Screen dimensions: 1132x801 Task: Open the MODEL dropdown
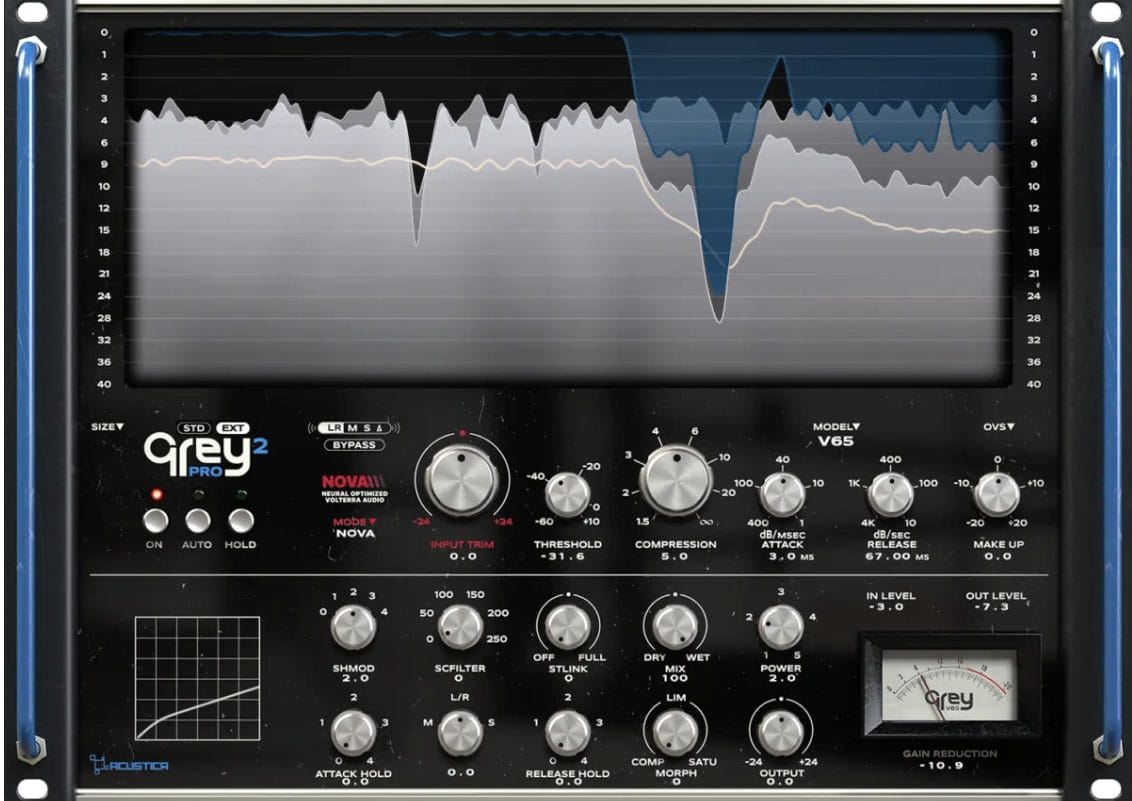[x=836, y=426]
